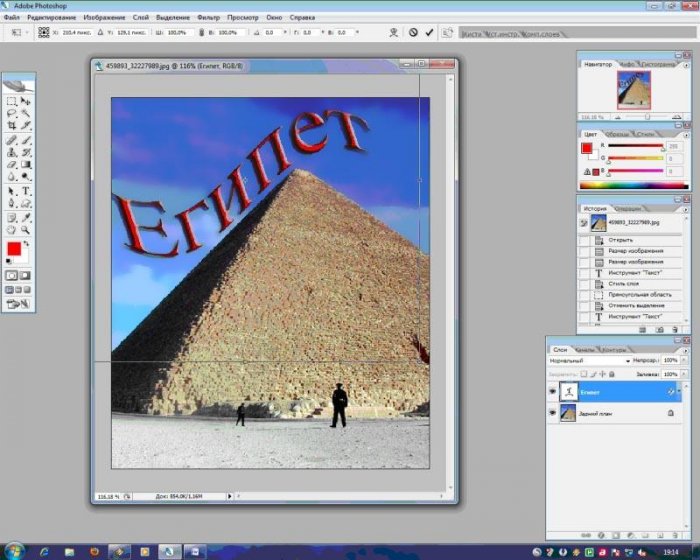Image resolution: width=700 pixels, height=560 pixels.
Task: Open the layer blend mode dropdown
Action: [x=588, y=361]
